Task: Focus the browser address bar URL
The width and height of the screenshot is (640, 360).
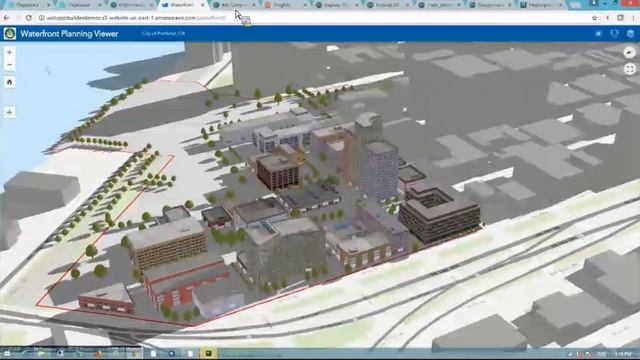Action: click(136, 18)
